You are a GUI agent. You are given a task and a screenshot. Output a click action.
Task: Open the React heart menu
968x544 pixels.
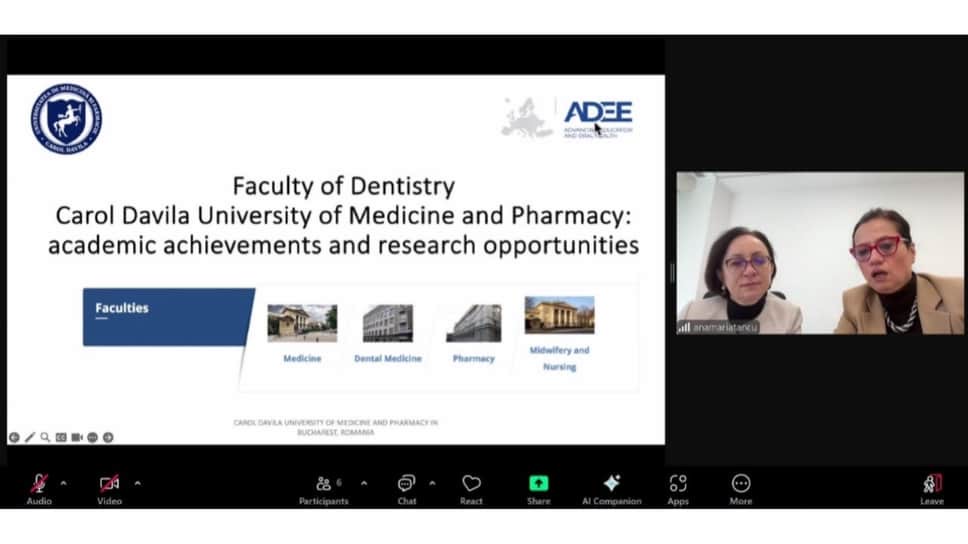(471, 490)
